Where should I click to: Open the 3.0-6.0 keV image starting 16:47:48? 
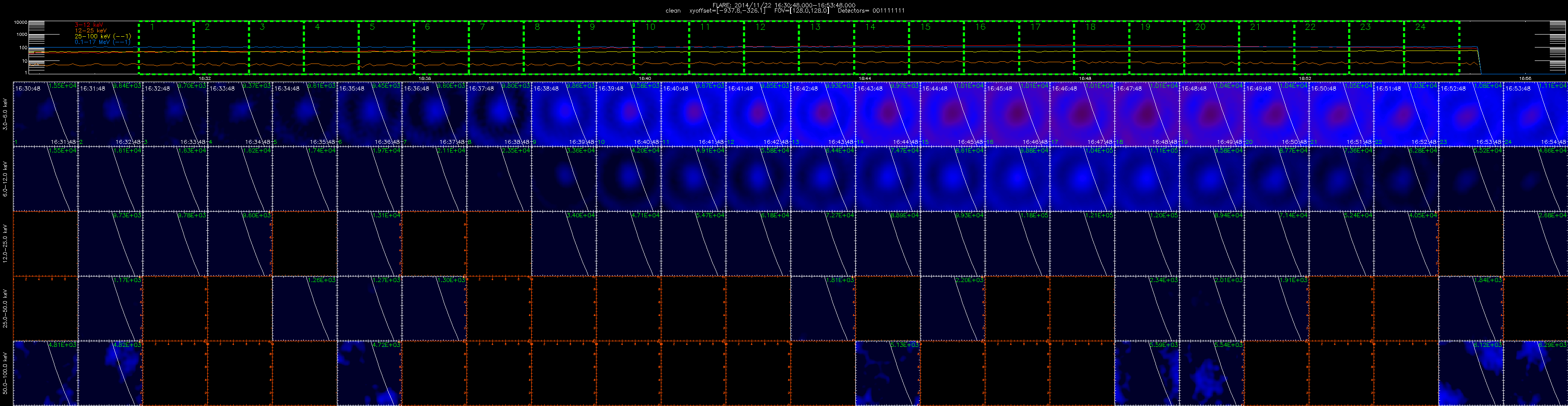(x=1147, y=114)
